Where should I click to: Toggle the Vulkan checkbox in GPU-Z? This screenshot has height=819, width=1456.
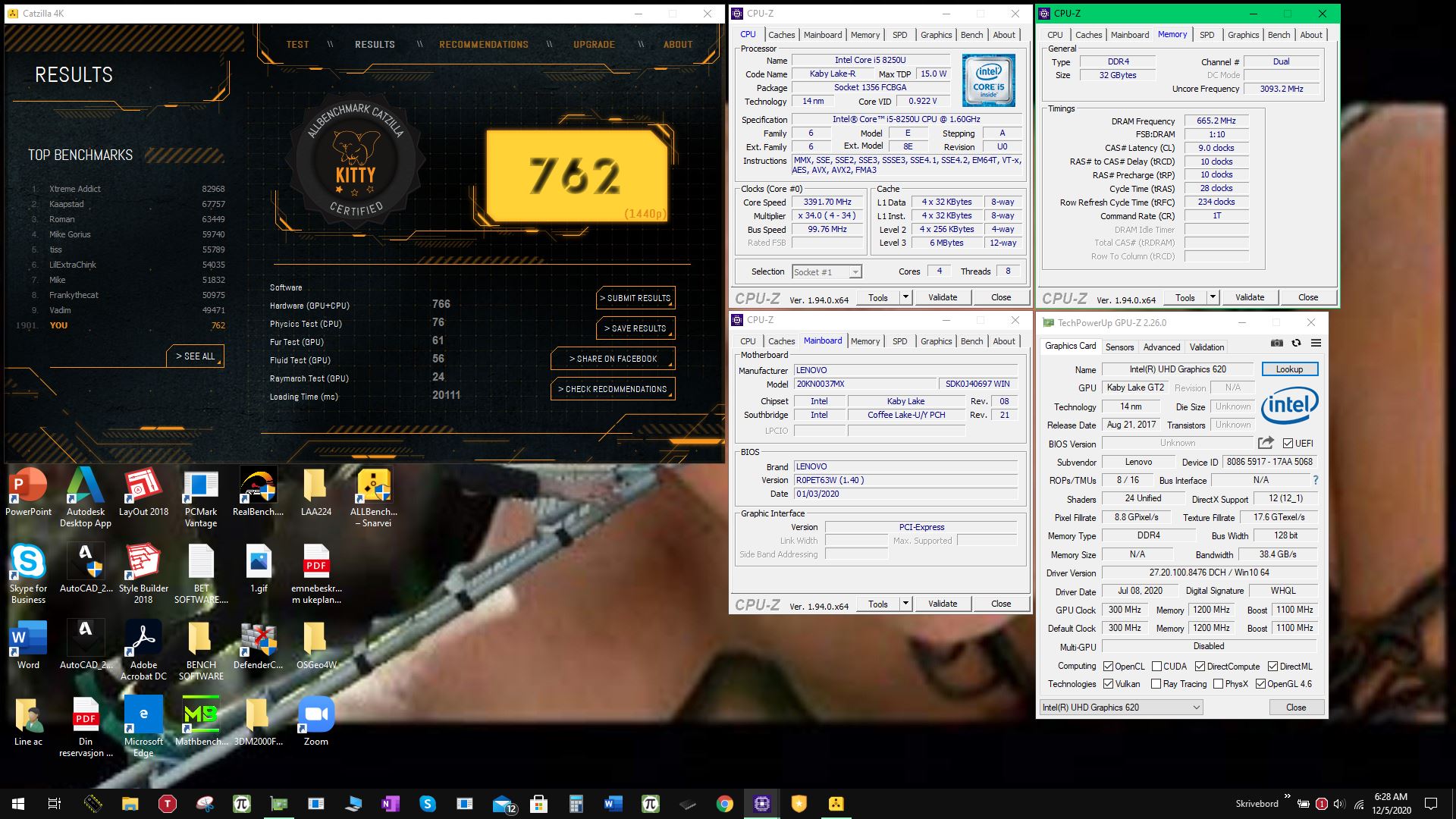click(1108, 684)
